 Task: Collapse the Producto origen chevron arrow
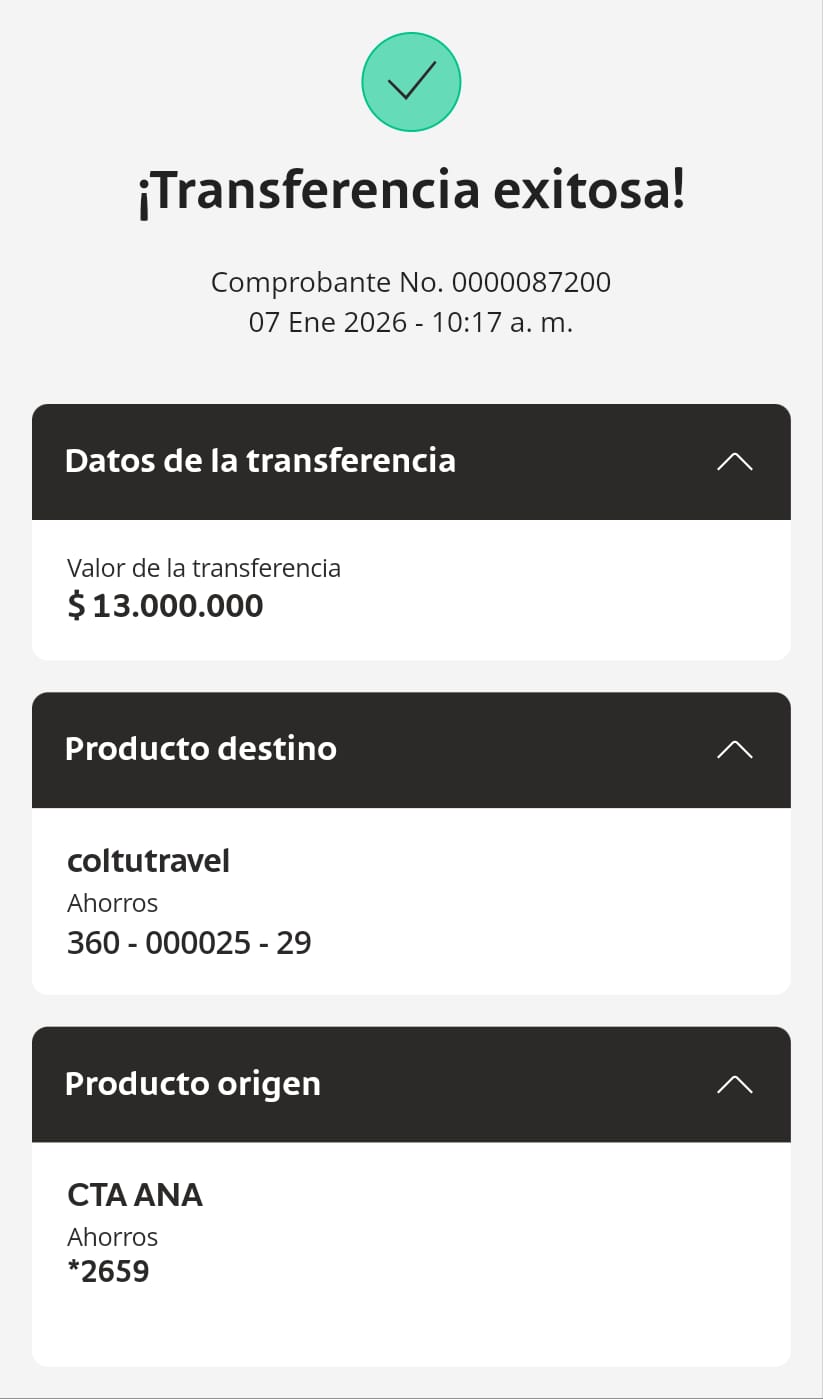734,1085
